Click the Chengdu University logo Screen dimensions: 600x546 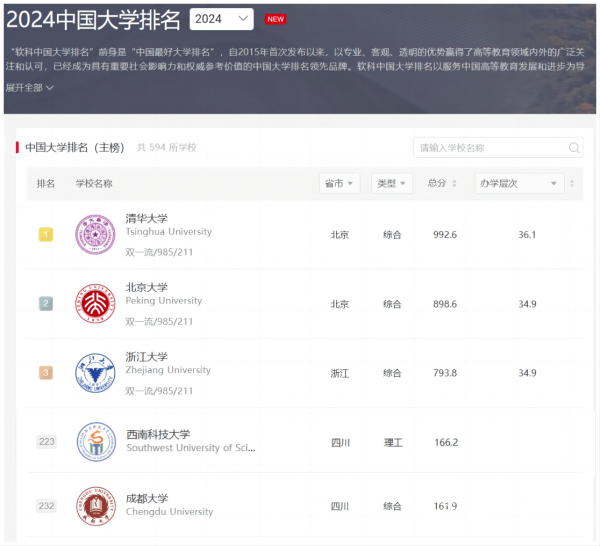[x=96, y=506]
